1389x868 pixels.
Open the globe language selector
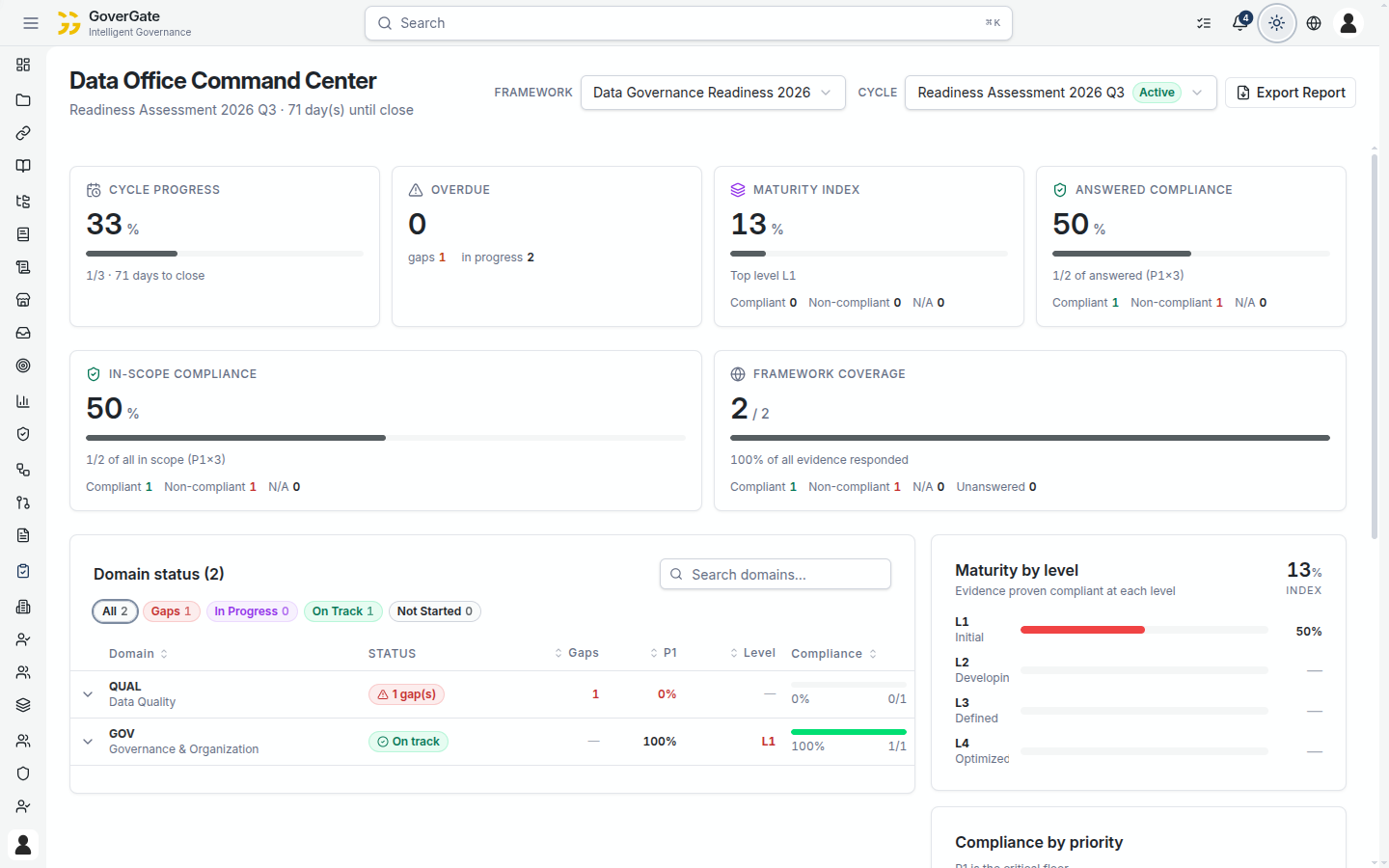click(x=1314, y=23)
